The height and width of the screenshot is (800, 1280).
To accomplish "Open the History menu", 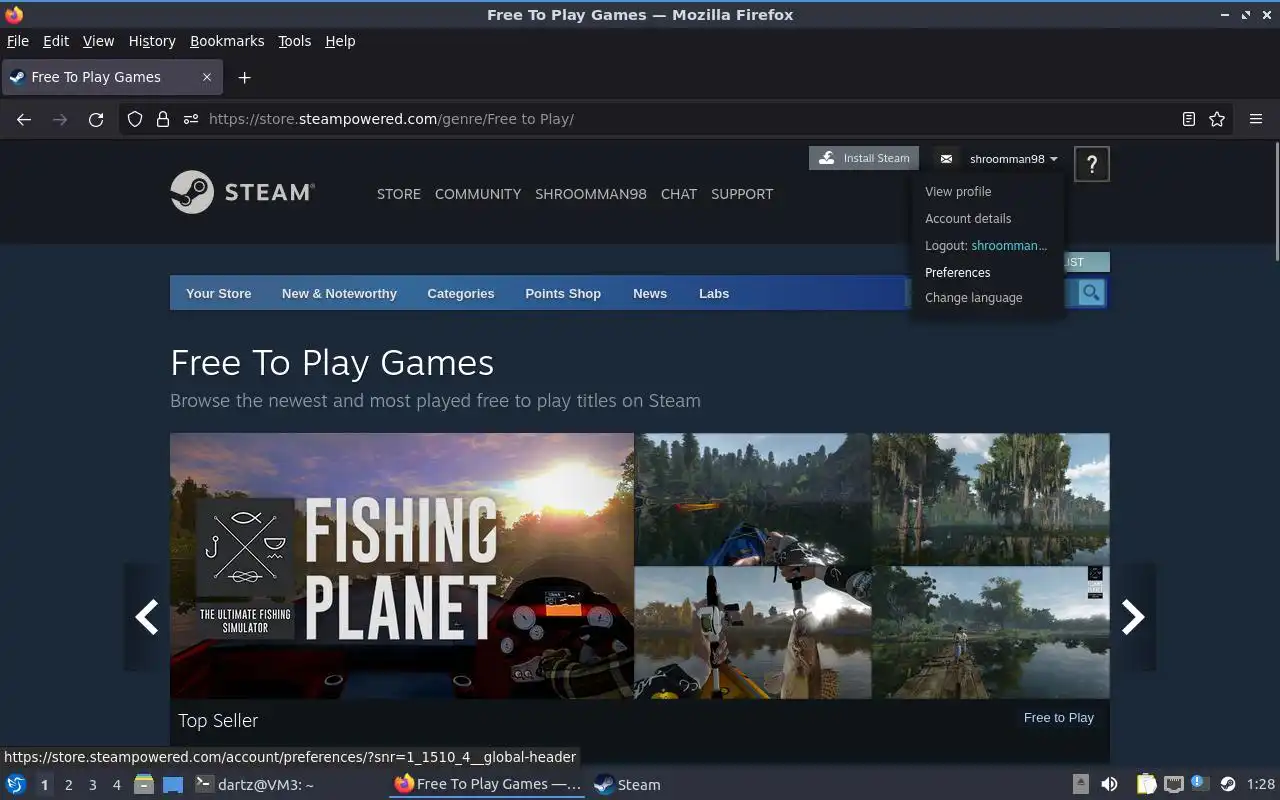I will (152, 41).
